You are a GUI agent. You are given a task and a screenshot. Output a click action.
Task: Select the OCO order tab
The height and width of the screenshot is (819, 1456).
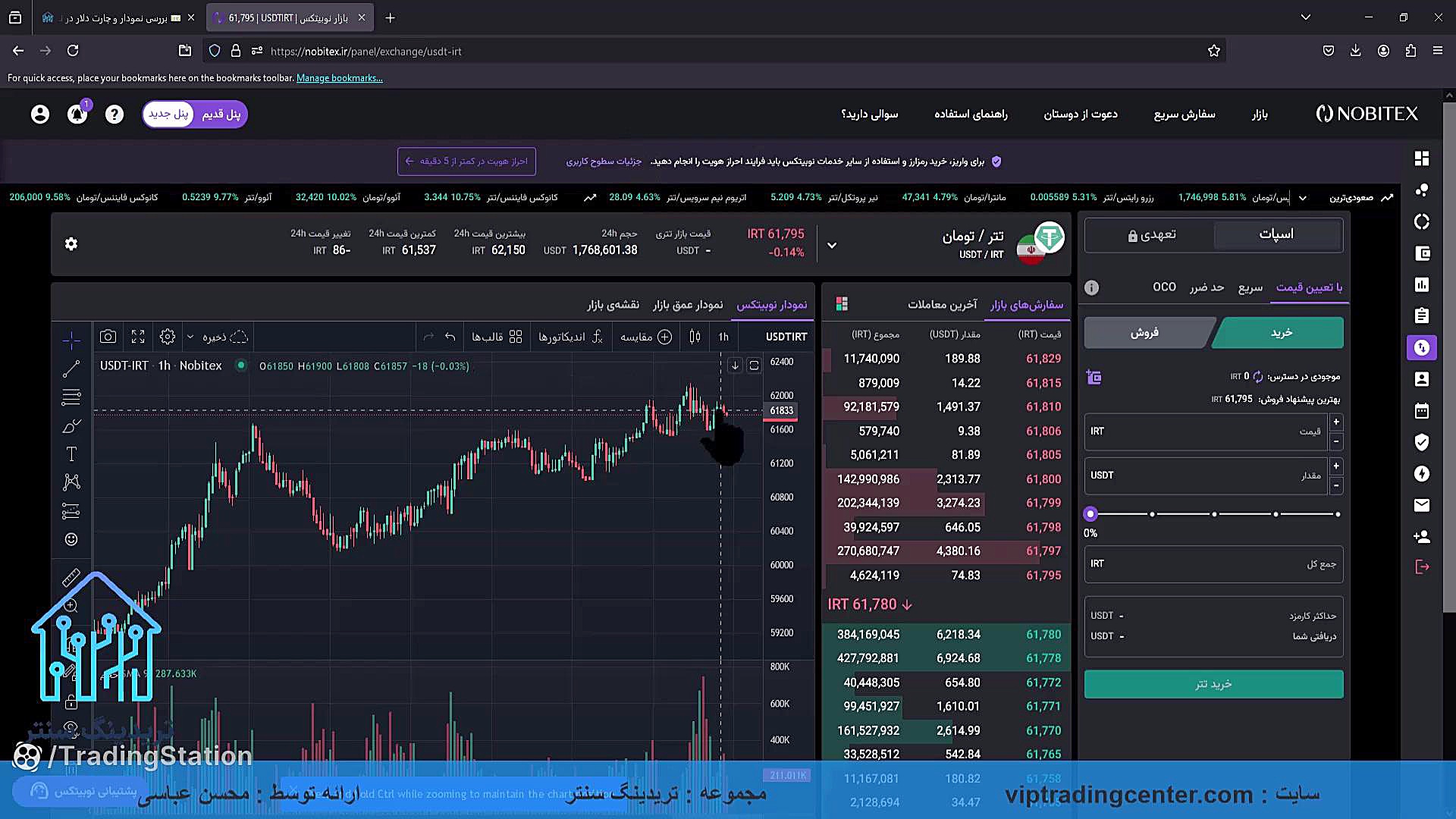pyautogui.click(x=1164, y=287)
